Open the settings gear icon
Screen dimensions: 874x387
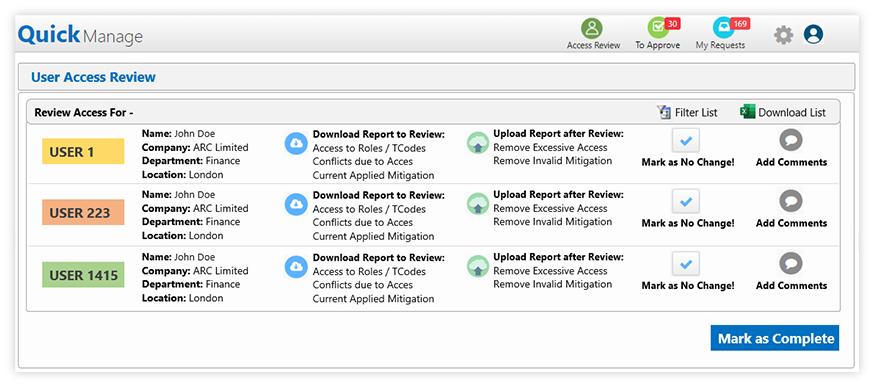click(x=783, y=35)
